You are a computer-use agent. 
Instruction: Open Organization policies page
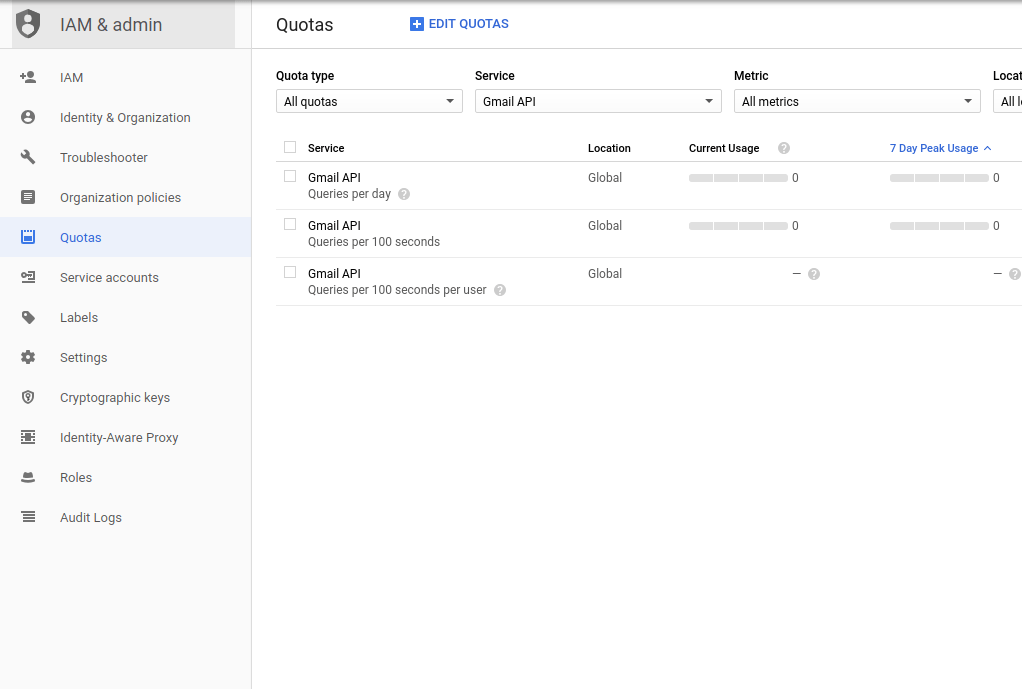pos(125,198)
